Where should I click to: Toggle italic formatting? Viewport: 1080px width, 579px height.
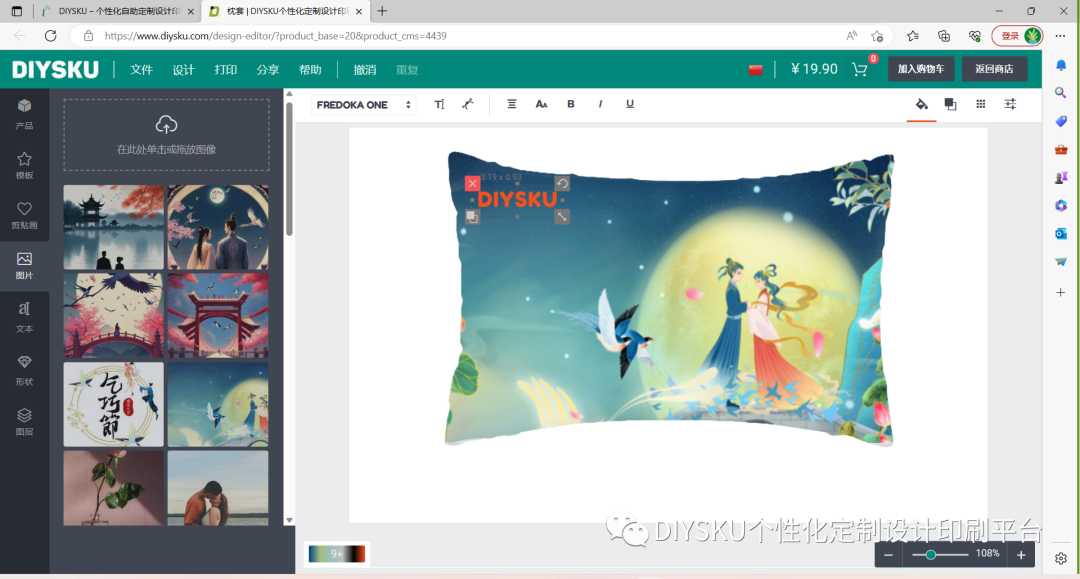click(600, 105)
